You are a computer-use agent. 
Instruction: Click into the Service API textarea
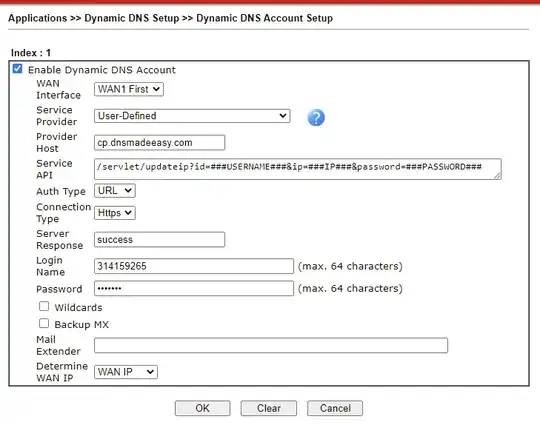point(298,169)
